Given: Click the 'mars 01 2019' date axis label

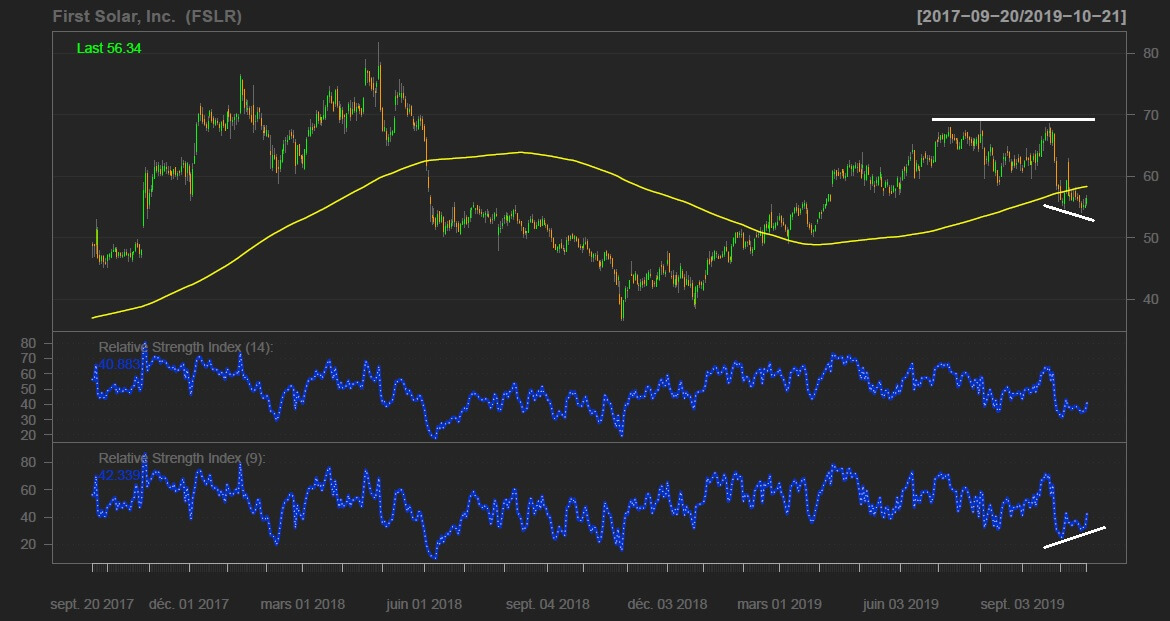Looking at the screenshot, I should tap(780, 604).
